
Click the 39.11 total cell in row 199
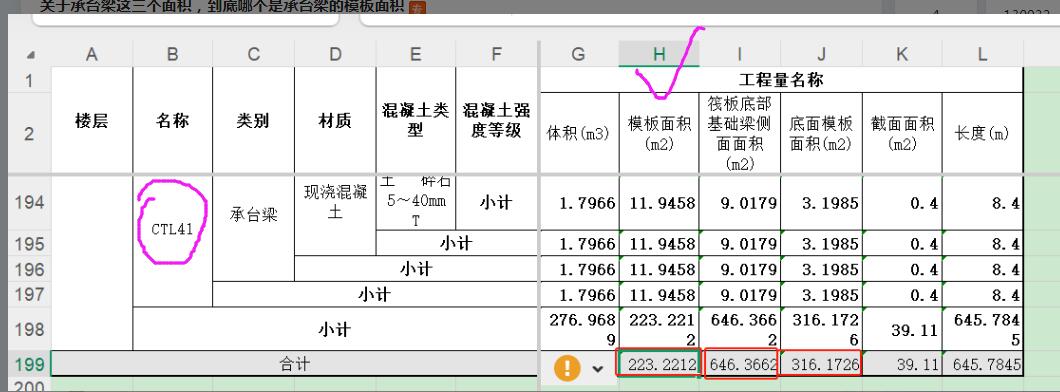pos(902,365)
